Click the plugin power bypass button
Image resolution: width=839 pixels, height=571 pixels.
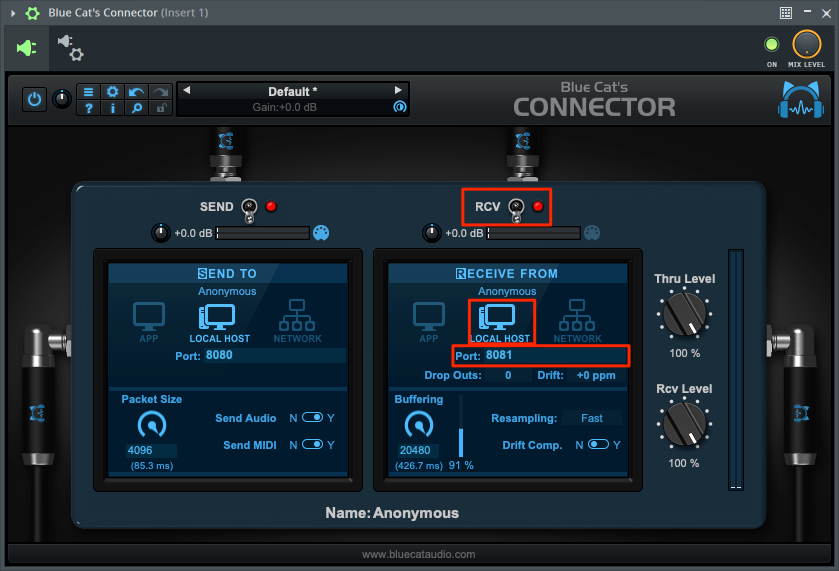tap(34, 100)
